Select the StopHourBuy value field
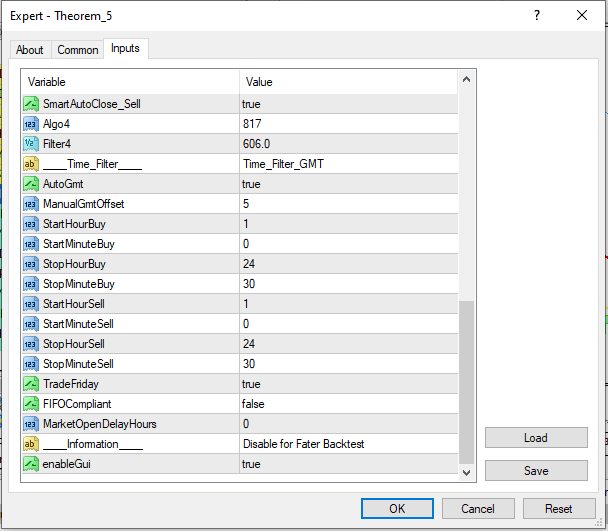The height and width of the screenshot is (531, 608). pyautogui.click(x=348, y=264)
